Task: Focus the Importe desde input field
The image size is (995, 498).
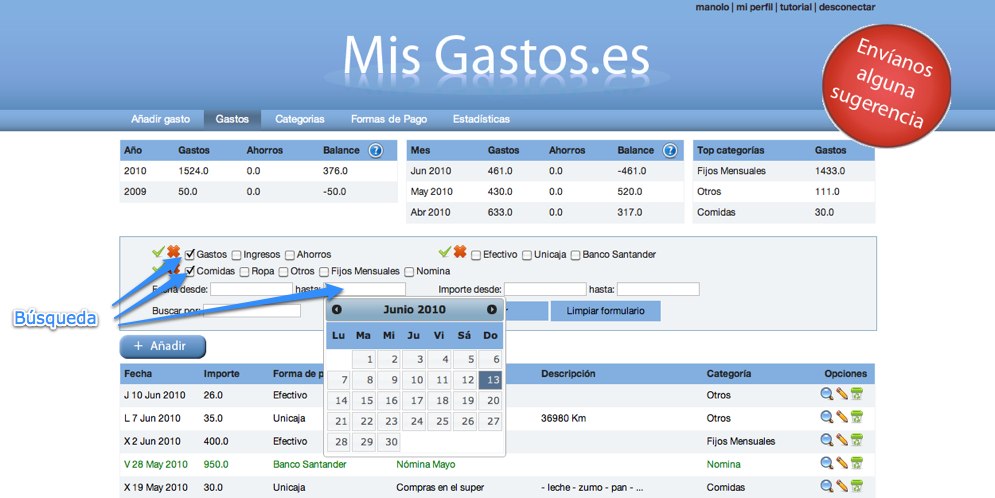Action: 544,290
